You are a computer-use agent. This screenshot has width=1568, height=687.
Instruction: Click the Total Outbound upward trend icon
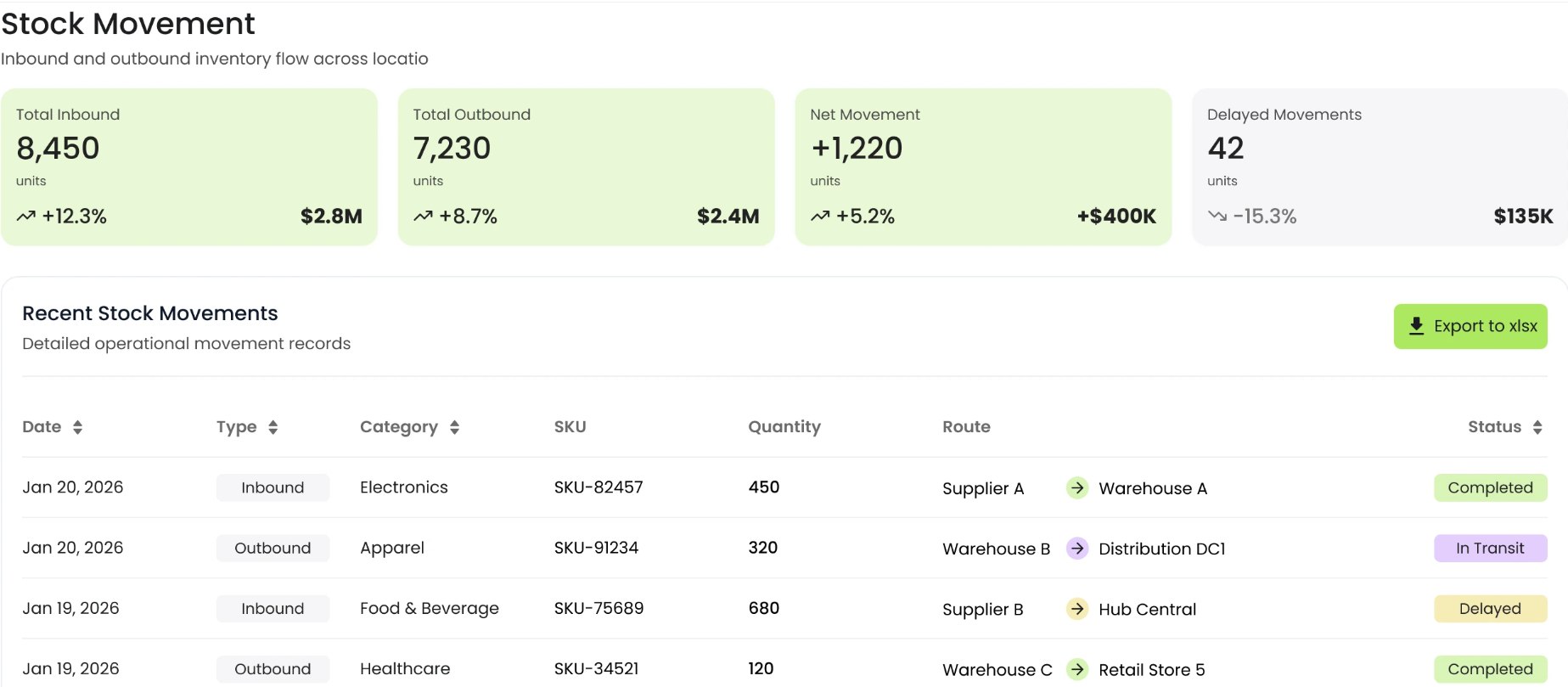(423, 217)
